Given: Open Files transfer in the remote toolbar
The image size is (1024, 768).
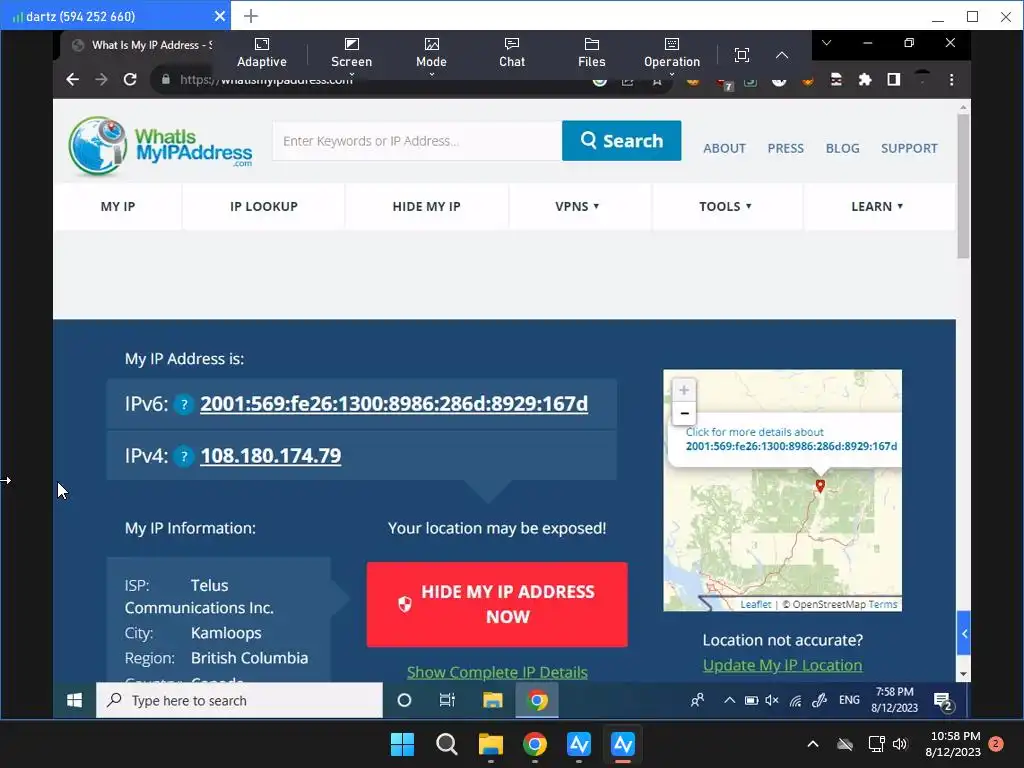Looking at the screenshot, I should pyautogui.click(x=592, y=53).
